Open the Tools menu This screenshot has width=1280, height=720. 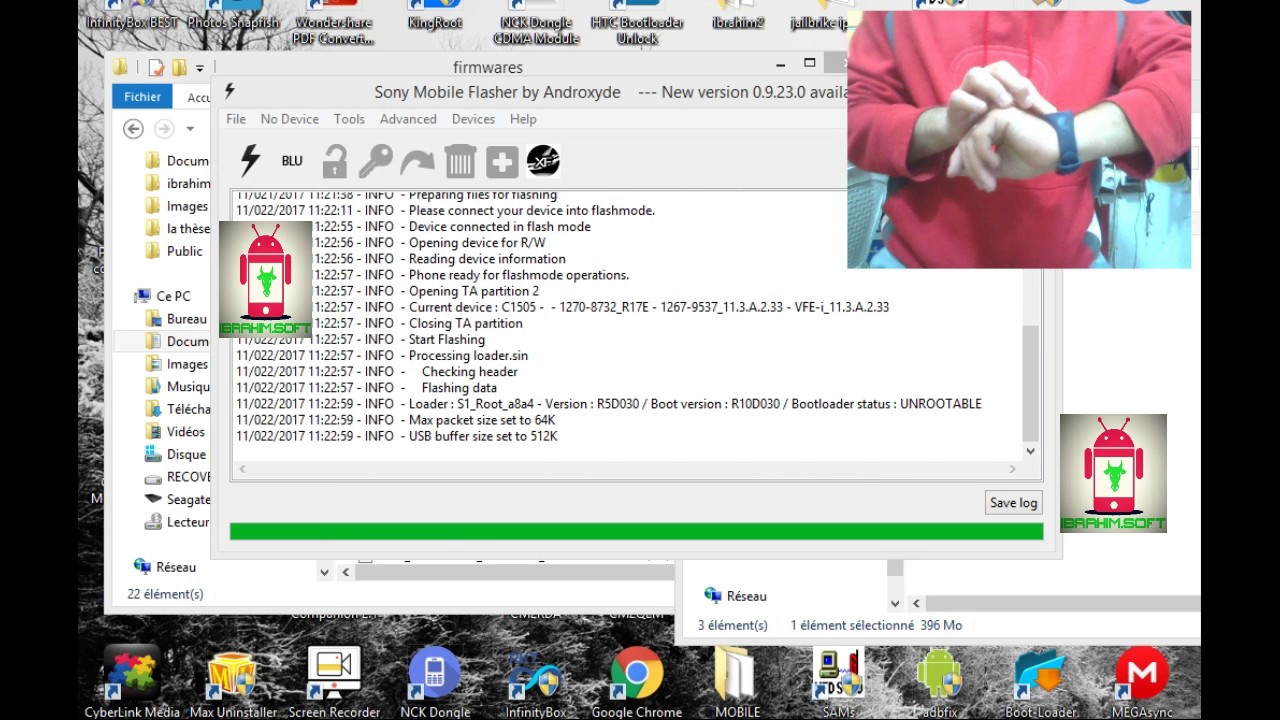pos(349,119)
